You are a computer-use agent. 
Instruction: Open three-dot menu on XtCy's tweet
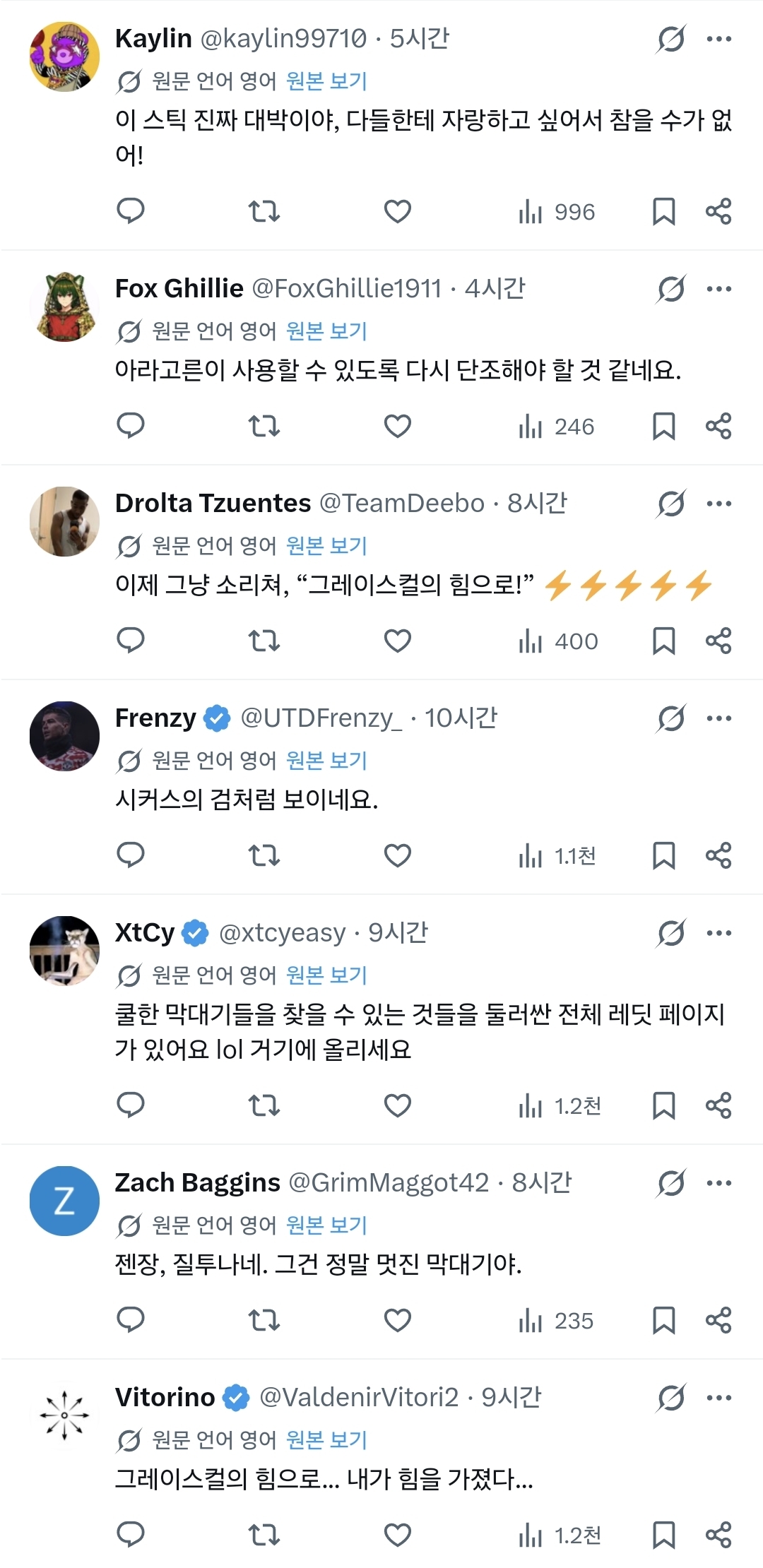pyautogui.click(x=719, y=933)
